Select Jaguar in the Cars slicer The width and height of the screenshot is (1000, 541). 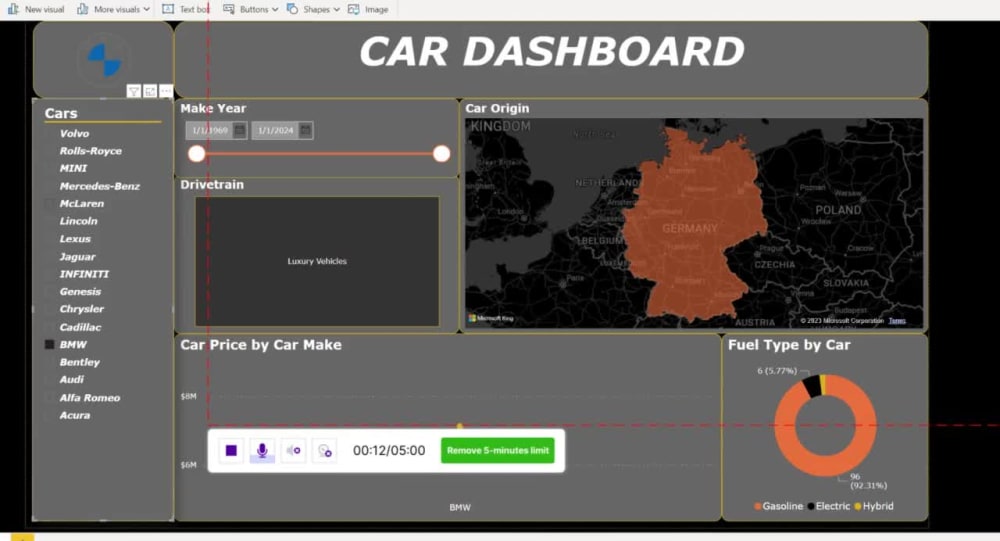(x=77, y=256)
